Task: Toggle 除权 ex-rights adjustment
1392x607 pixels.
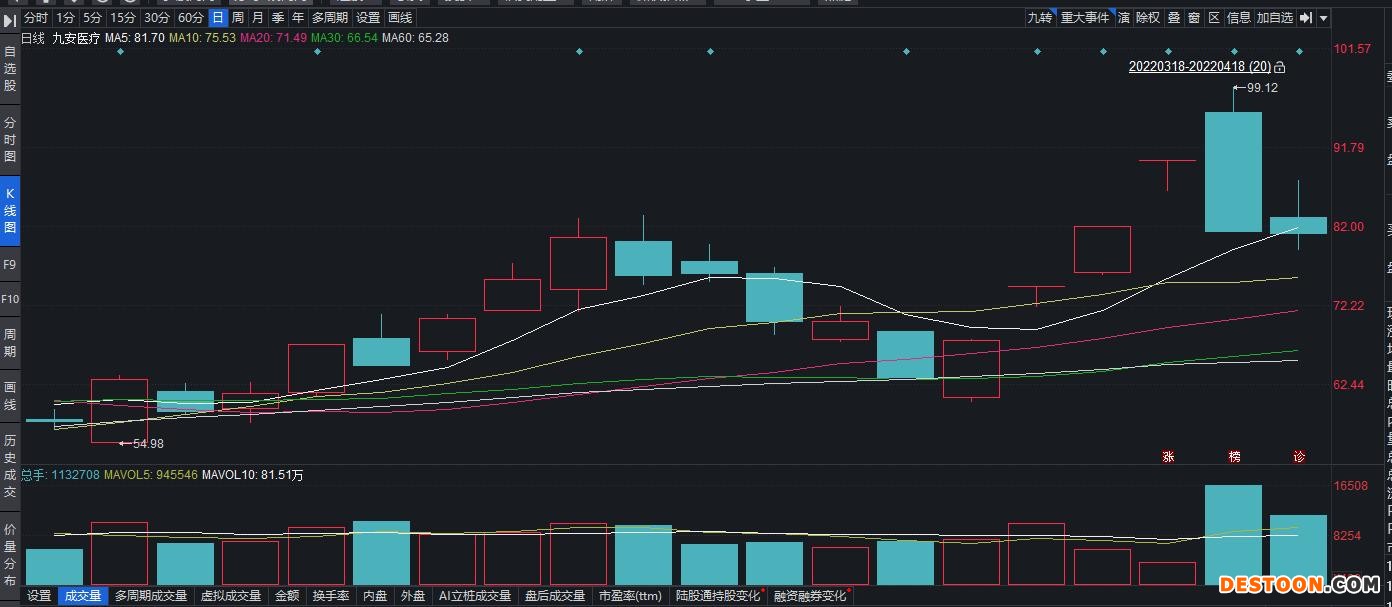Action: 1148,18
